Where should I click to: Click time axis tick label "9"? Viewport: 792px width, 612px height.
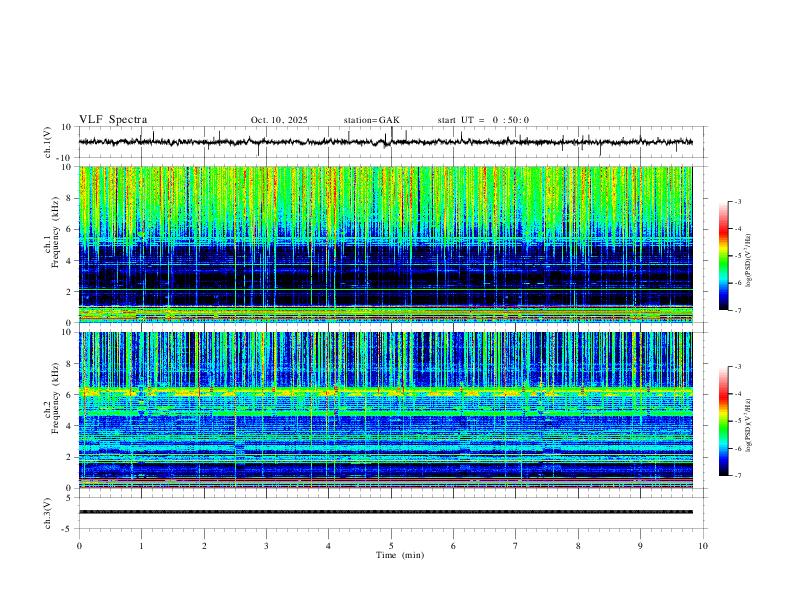click(640, 546)
